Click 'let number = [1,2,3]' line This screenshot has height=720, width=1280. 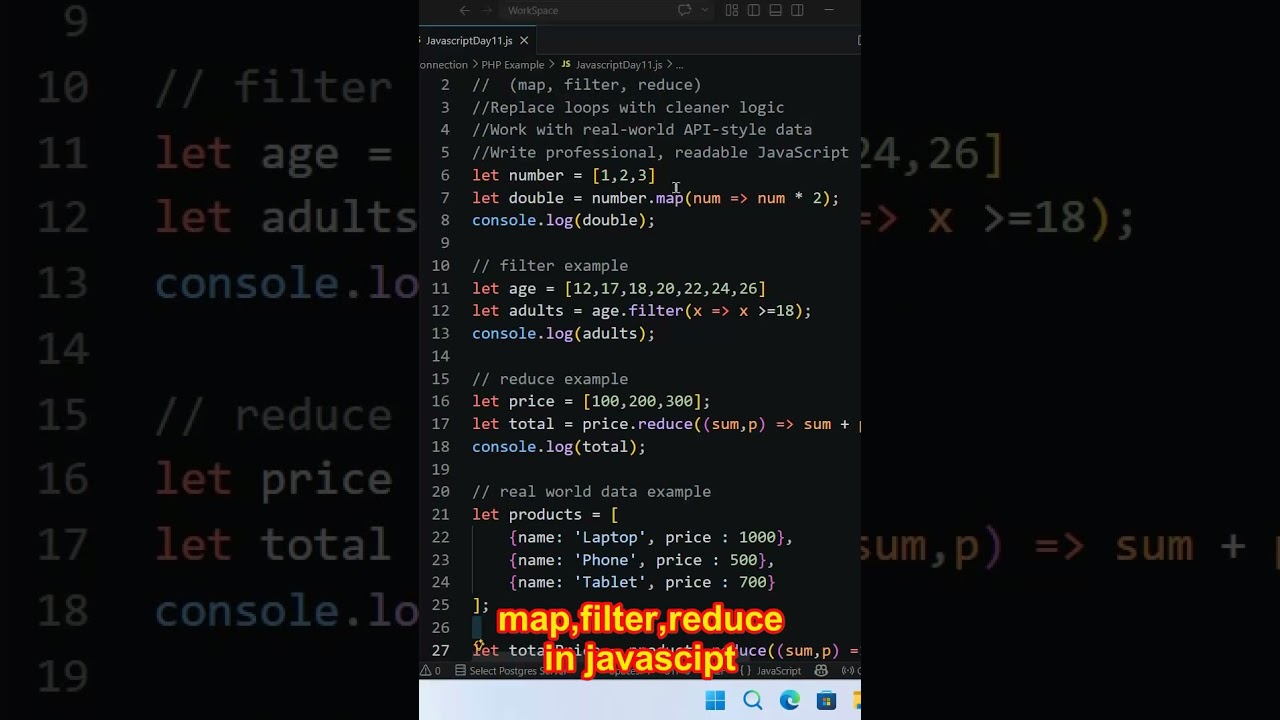564,175
